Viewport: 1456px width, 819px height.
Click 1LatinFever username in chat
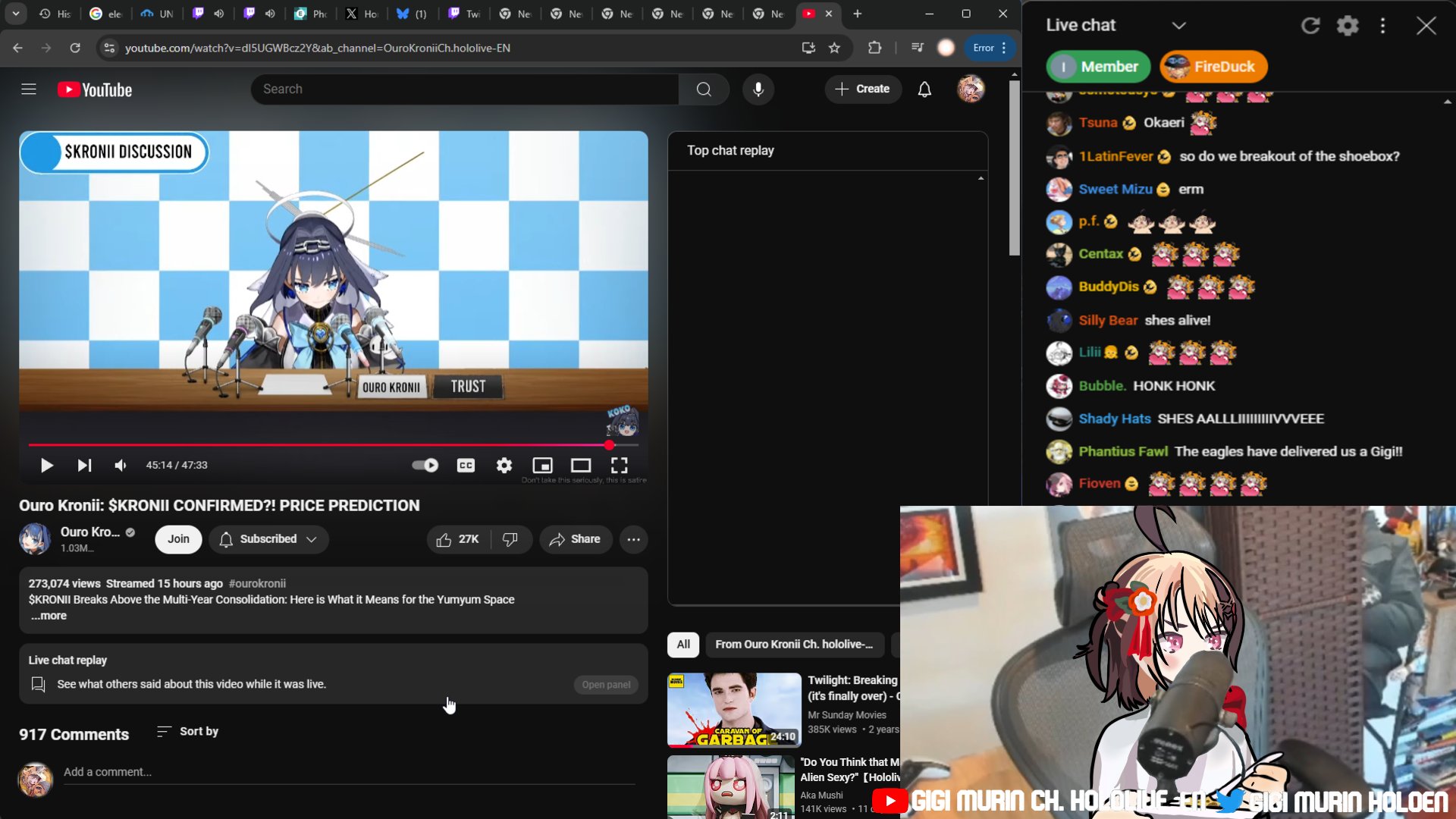coord(1116,156)
